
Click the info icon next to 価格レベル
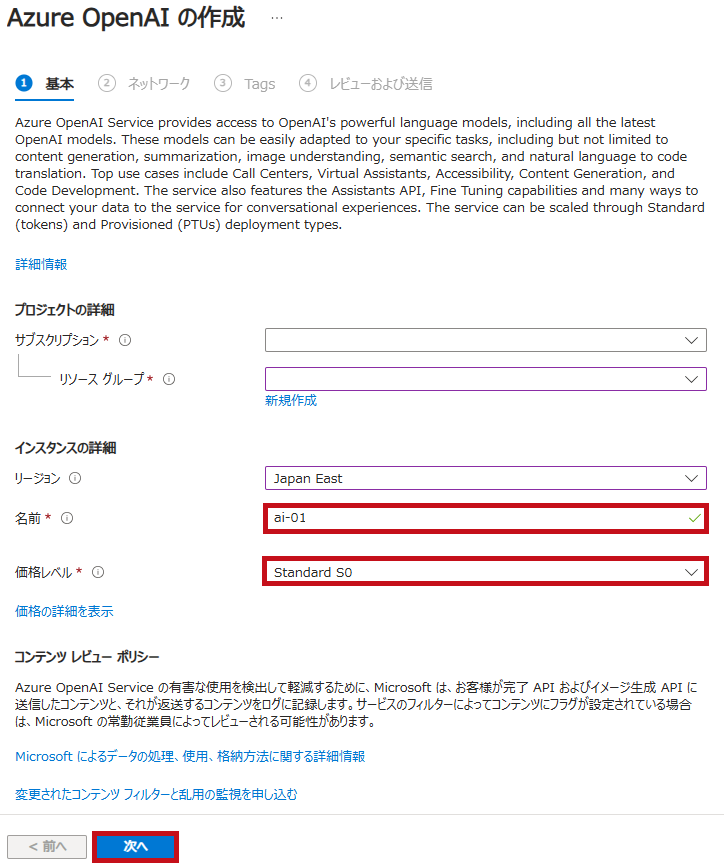pos(98,572)
